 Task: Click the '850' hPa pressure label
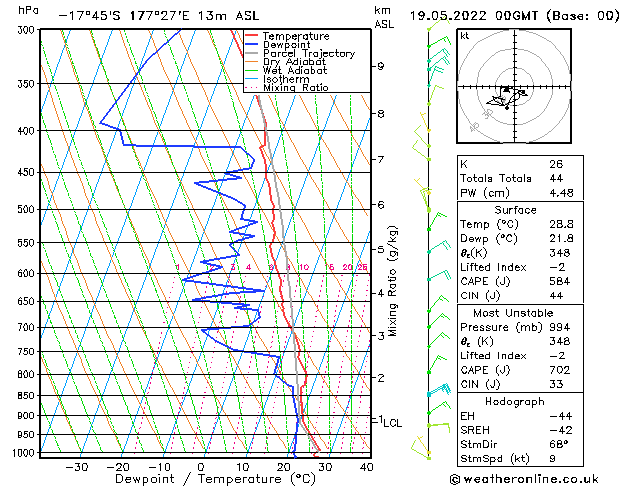click(28, 396)
